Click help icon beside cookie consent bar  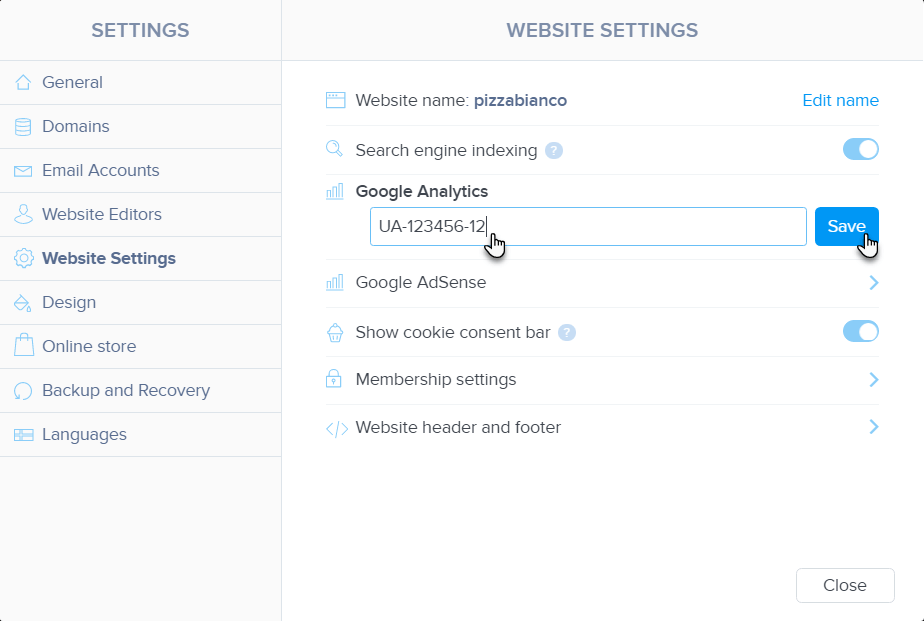(567, 333)
